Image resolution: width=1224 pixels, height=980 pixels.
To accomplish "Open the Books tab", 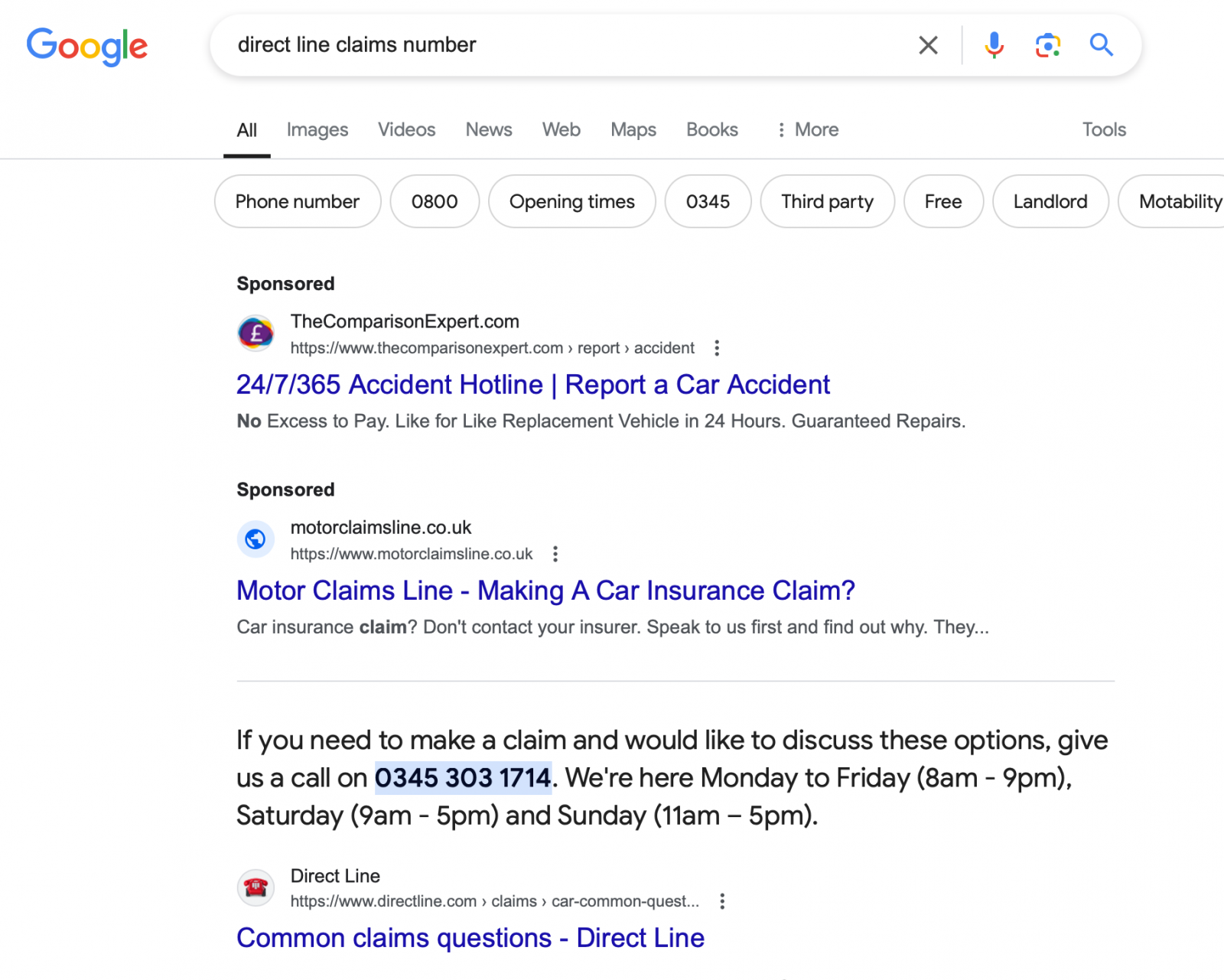I will [x=712, y=130].
